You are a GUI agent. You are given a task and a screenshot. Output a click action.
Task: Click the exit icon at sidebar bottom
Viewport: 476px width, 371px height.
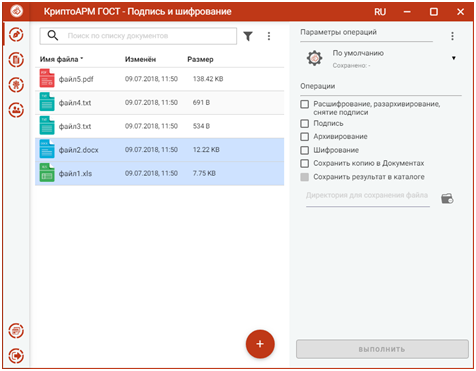16,356
